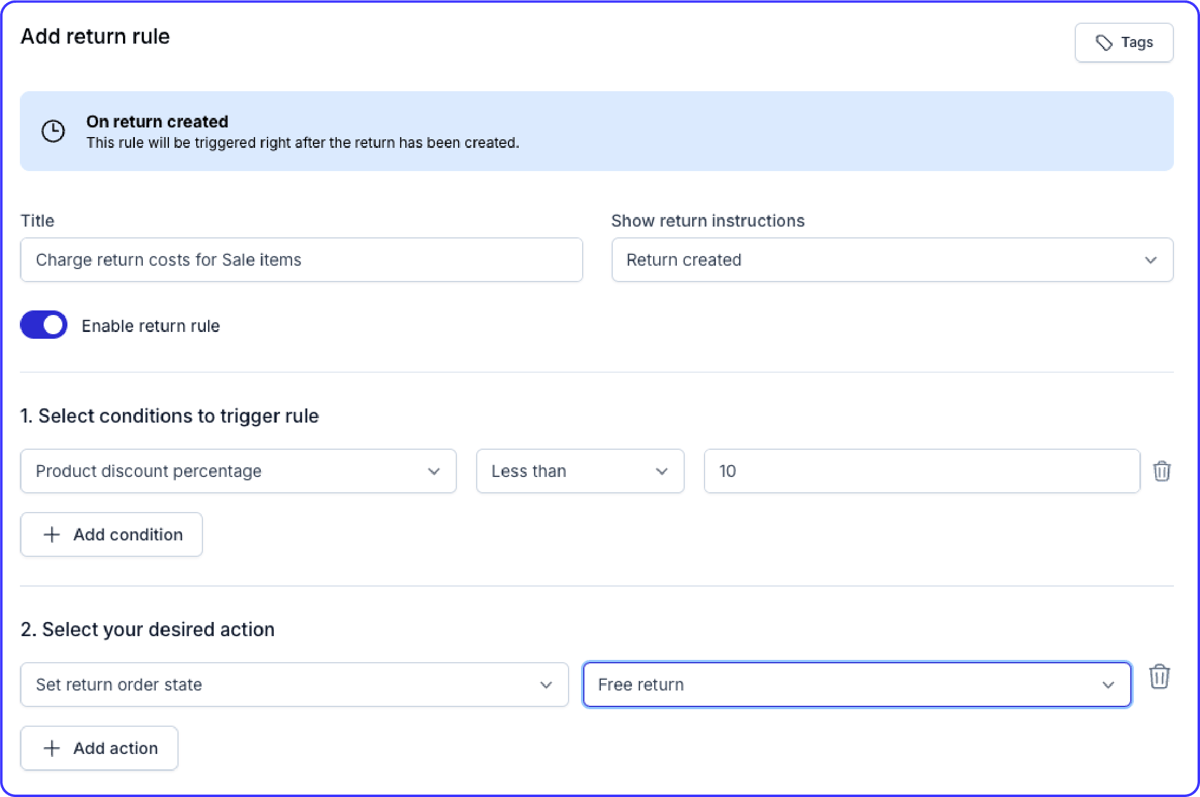Click the chevron on Return created dropdown
The image size is (1200, 797).
[1150, 260]
